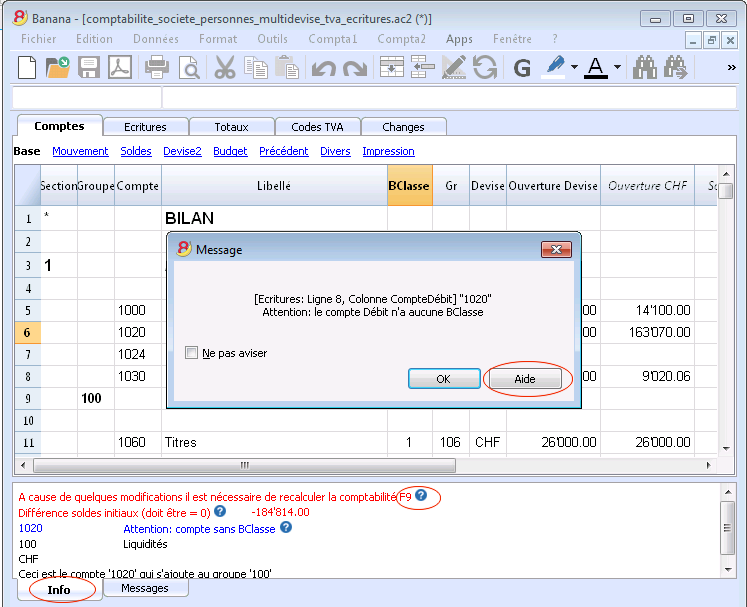Open the Fichier menu
The height and width of the screenshot is (607, 747).
(39, 39)
